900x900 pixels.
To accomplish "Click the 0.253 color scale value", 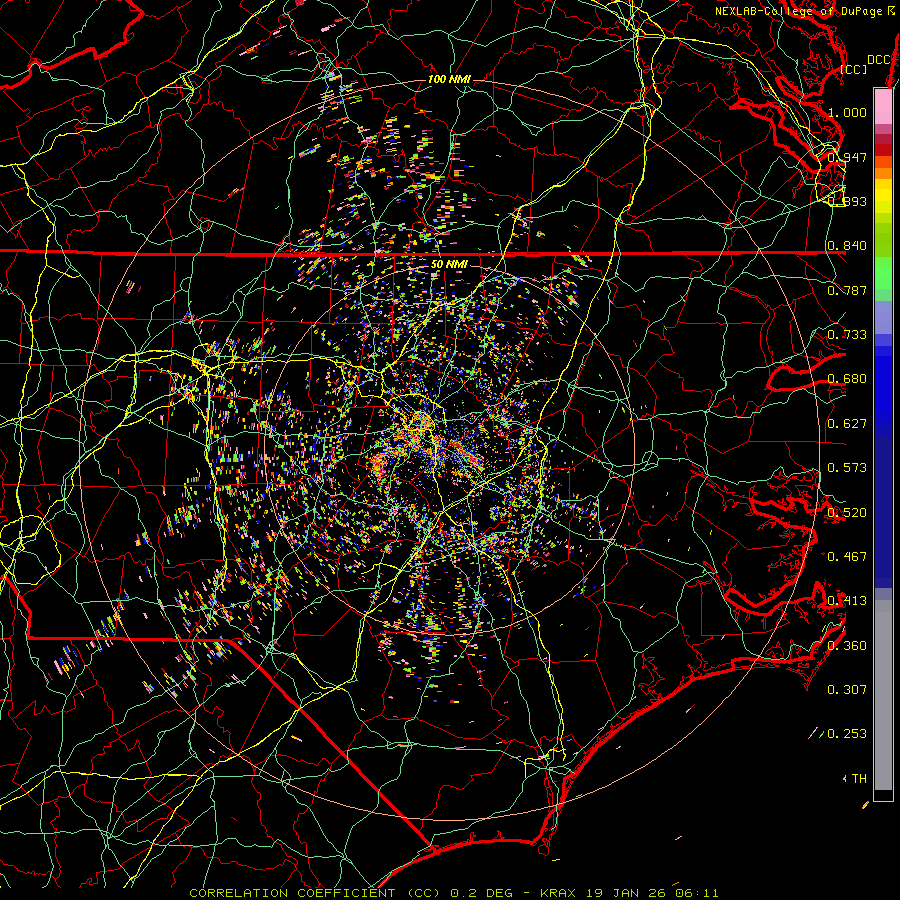I will click(x=847, y=734).
